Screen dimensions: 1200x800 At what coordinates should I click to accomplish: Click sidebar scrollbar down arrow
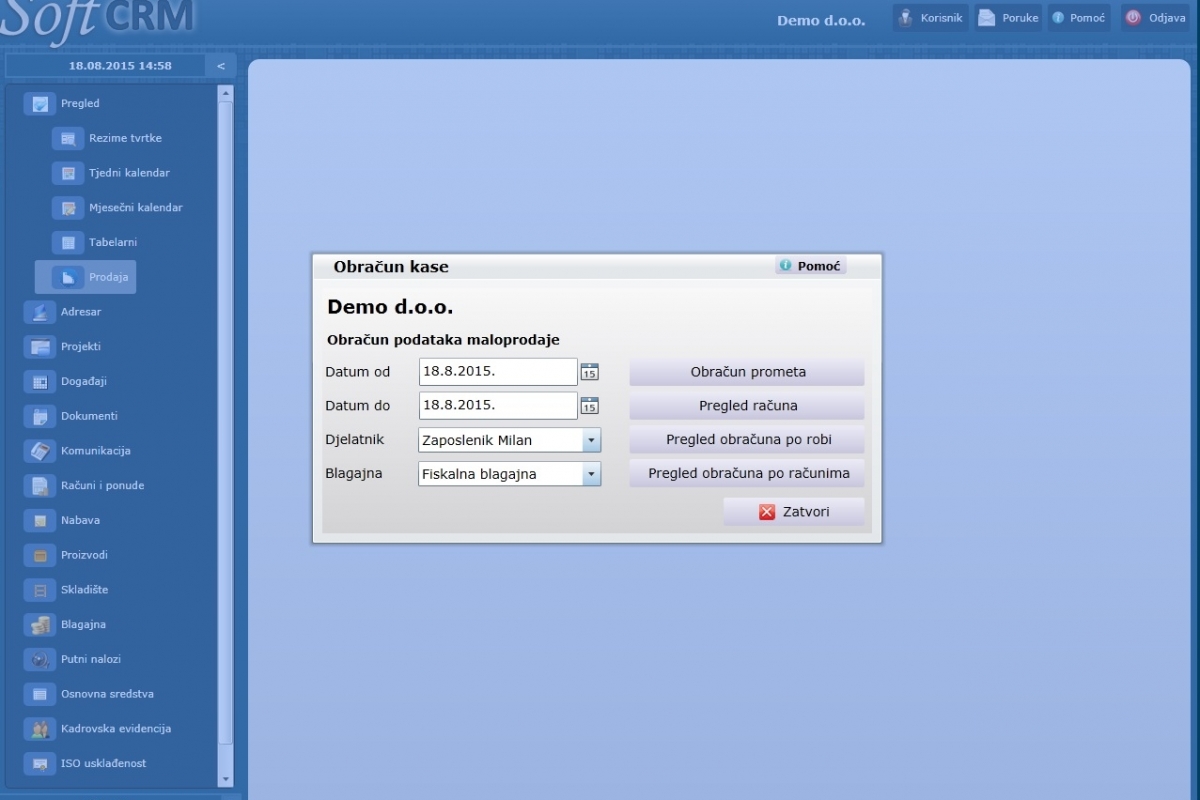pos(225,779)
